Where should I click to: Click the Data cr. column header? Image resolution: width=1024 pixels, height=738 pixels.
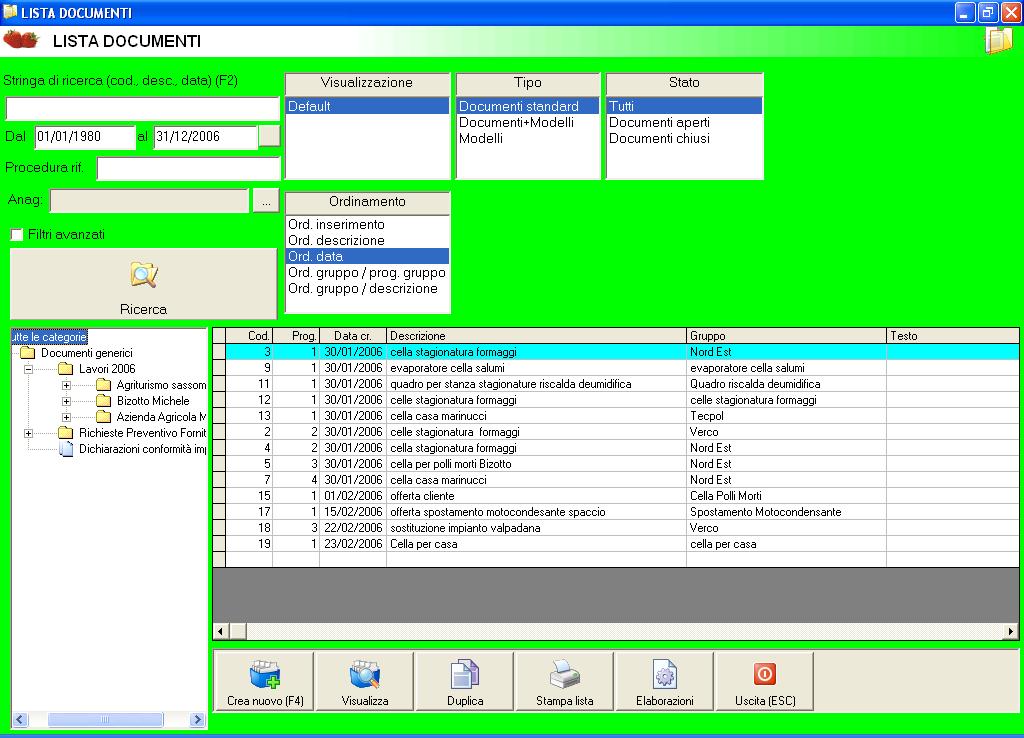(353, 336)
